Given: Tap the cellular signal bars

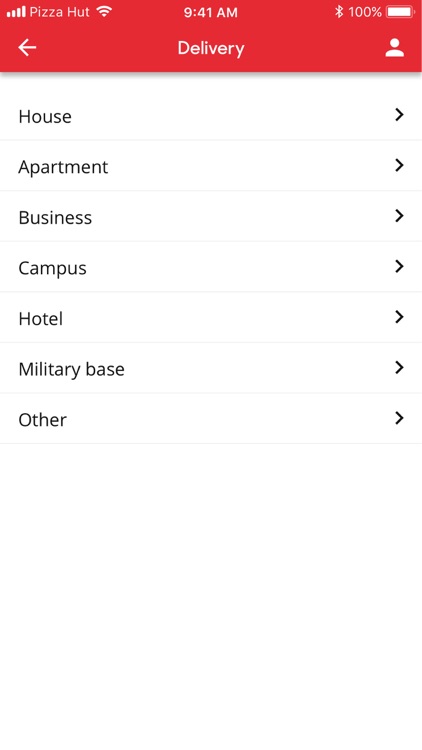Looking at the screenshot, I should (16, 11).
